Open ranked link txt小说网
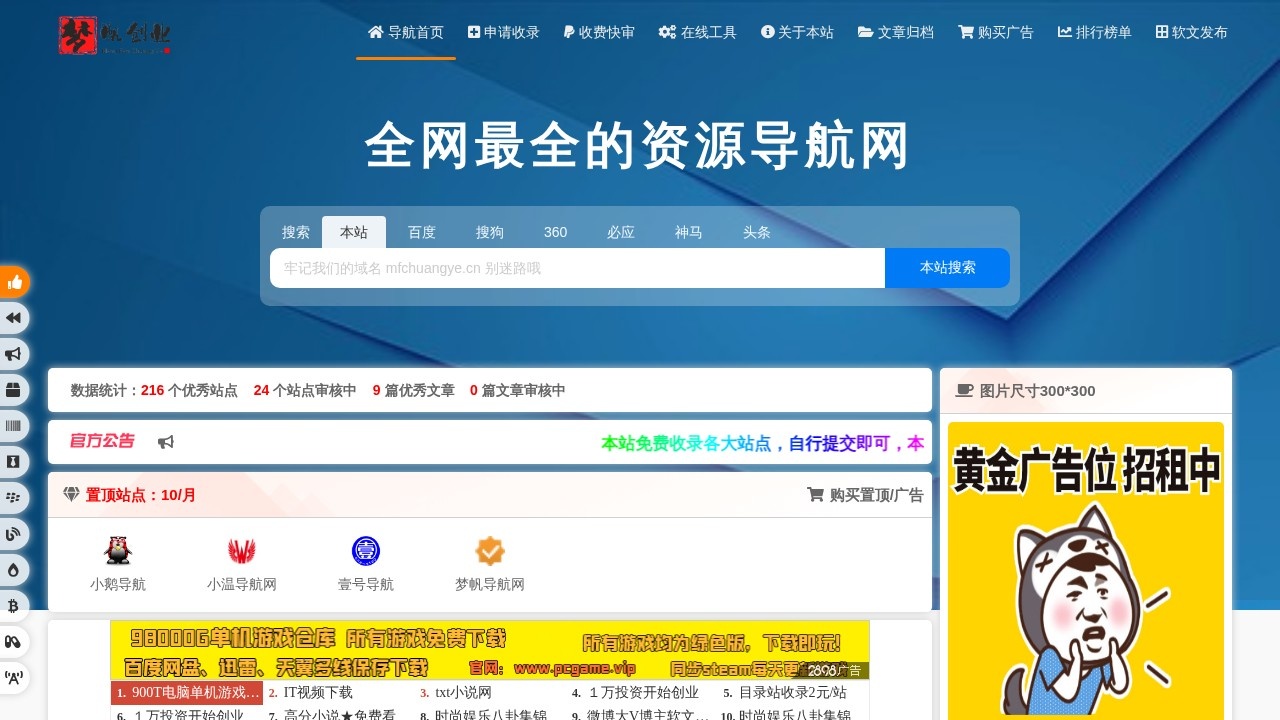Viewport: 1280px width, 720px height. tap(462, 692)
